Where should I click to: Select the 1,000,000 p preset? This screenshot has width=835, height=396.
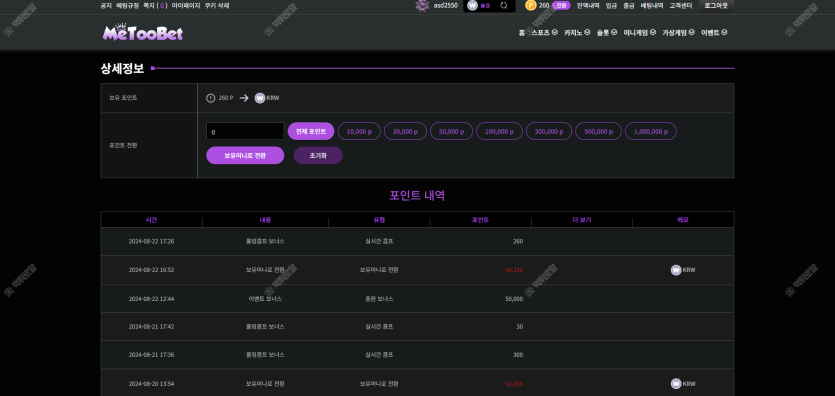pos(651,131)
